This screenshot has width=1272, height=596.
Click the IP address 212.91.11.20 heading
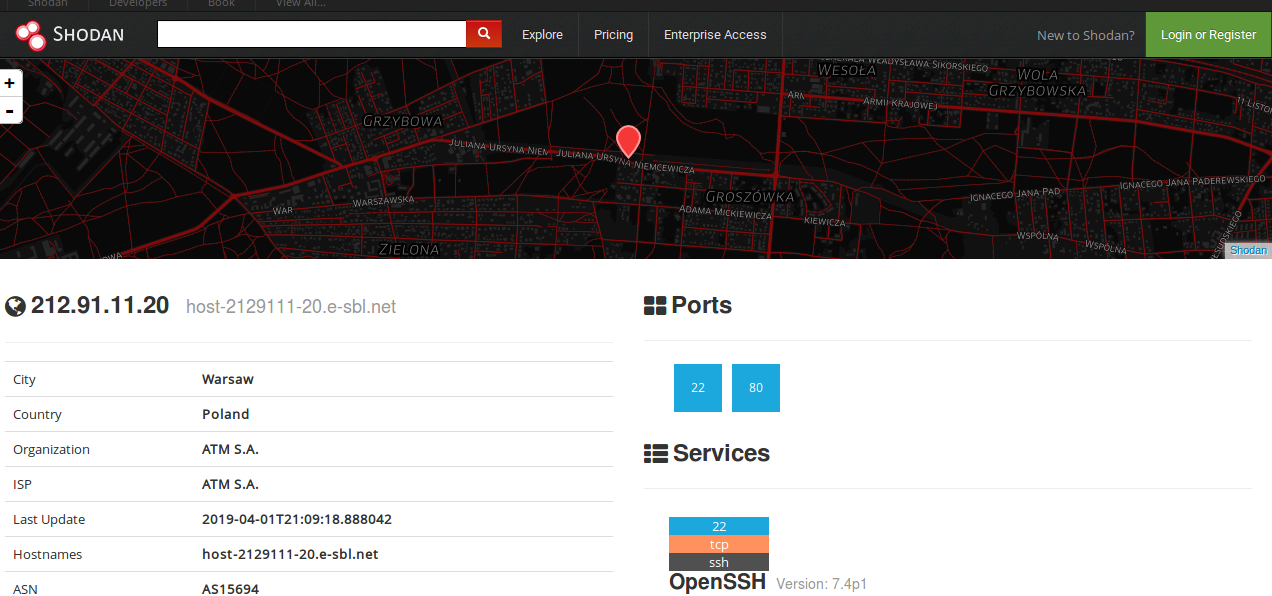pyautogui.click(x=100, y=306)
